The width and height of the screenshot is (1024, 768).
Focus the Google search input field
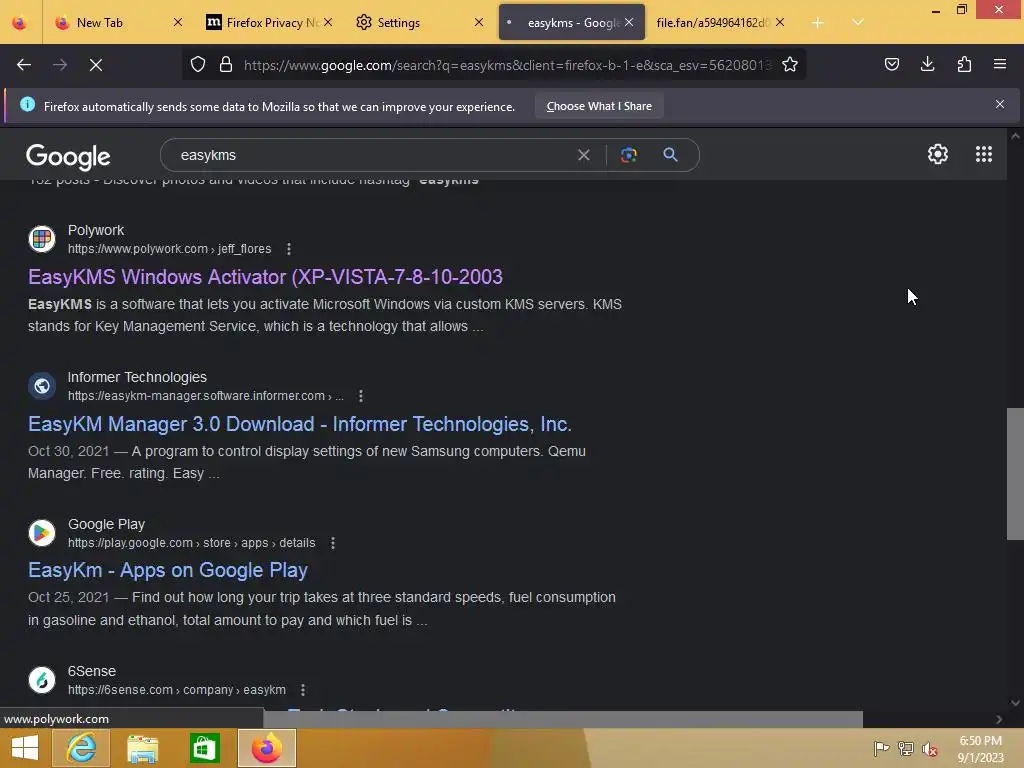tap(372, 155)
